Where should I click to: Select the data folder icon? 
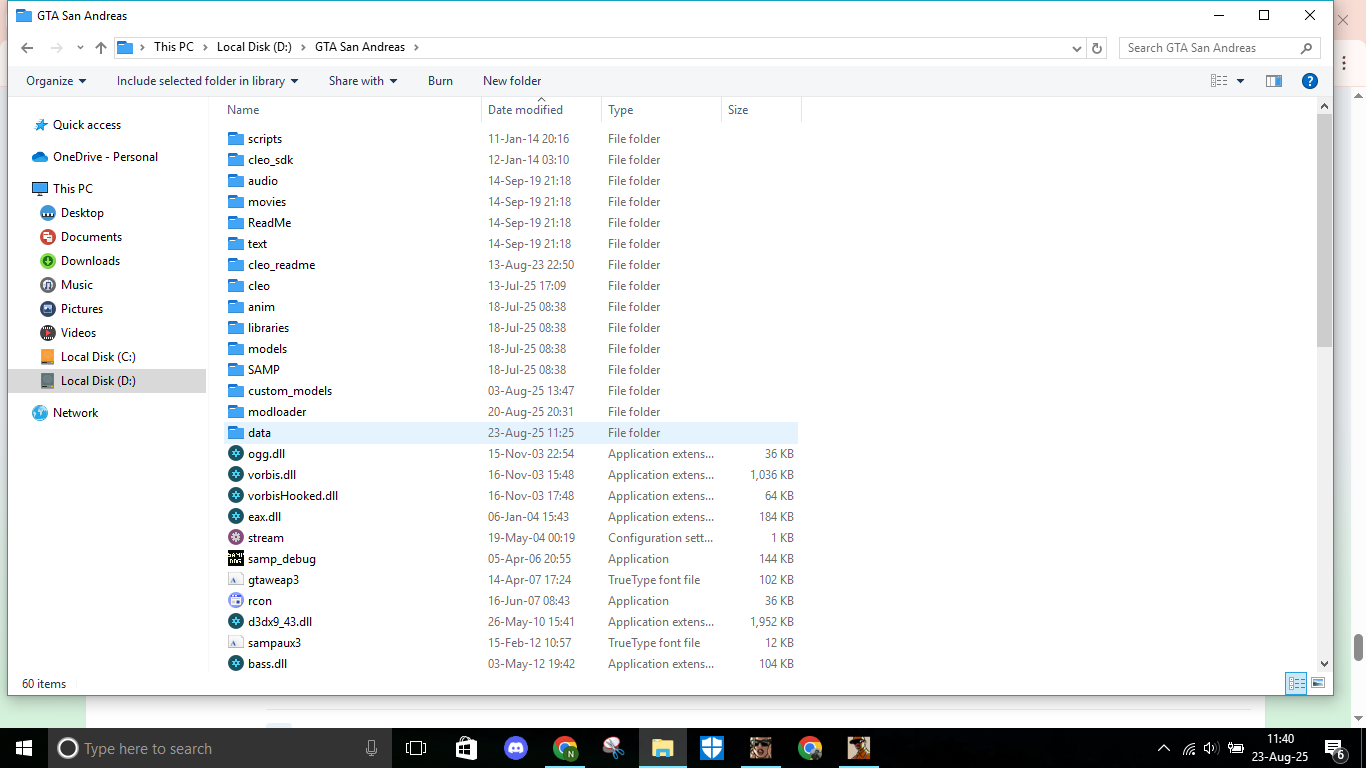236,433
